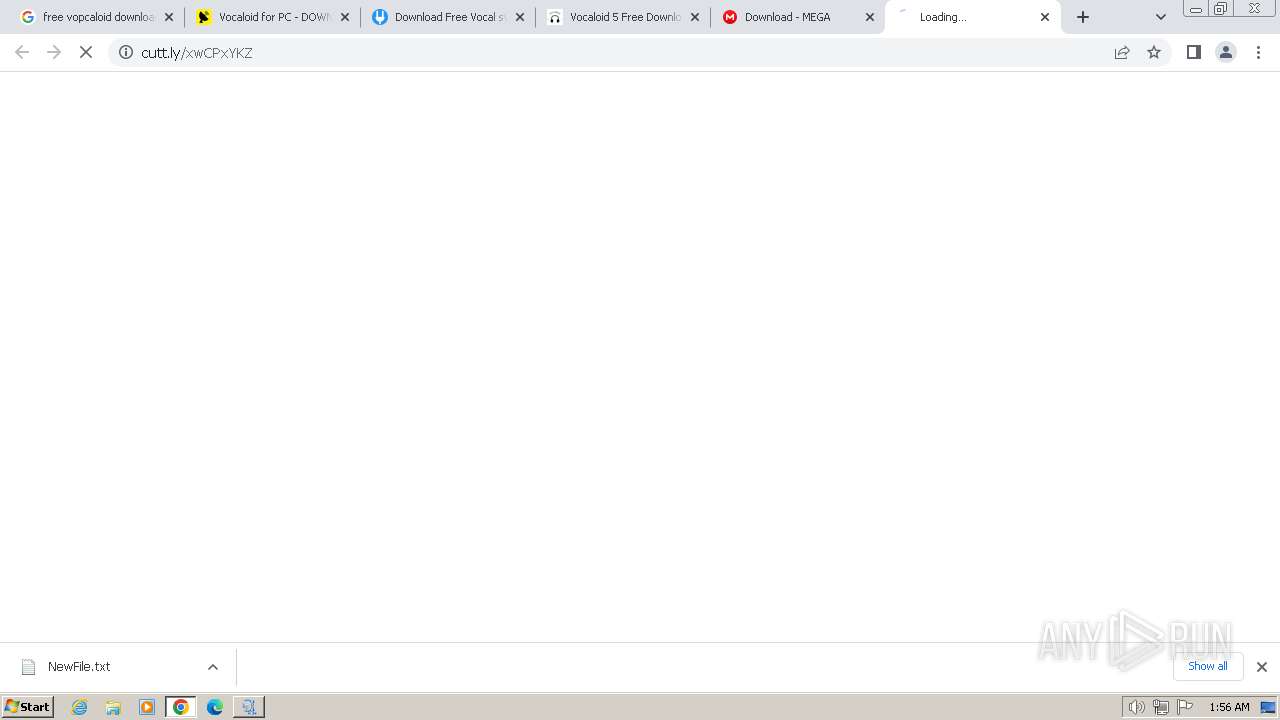Open the Chrome profile menu

pyautogui.click(x=1226, y=52)
